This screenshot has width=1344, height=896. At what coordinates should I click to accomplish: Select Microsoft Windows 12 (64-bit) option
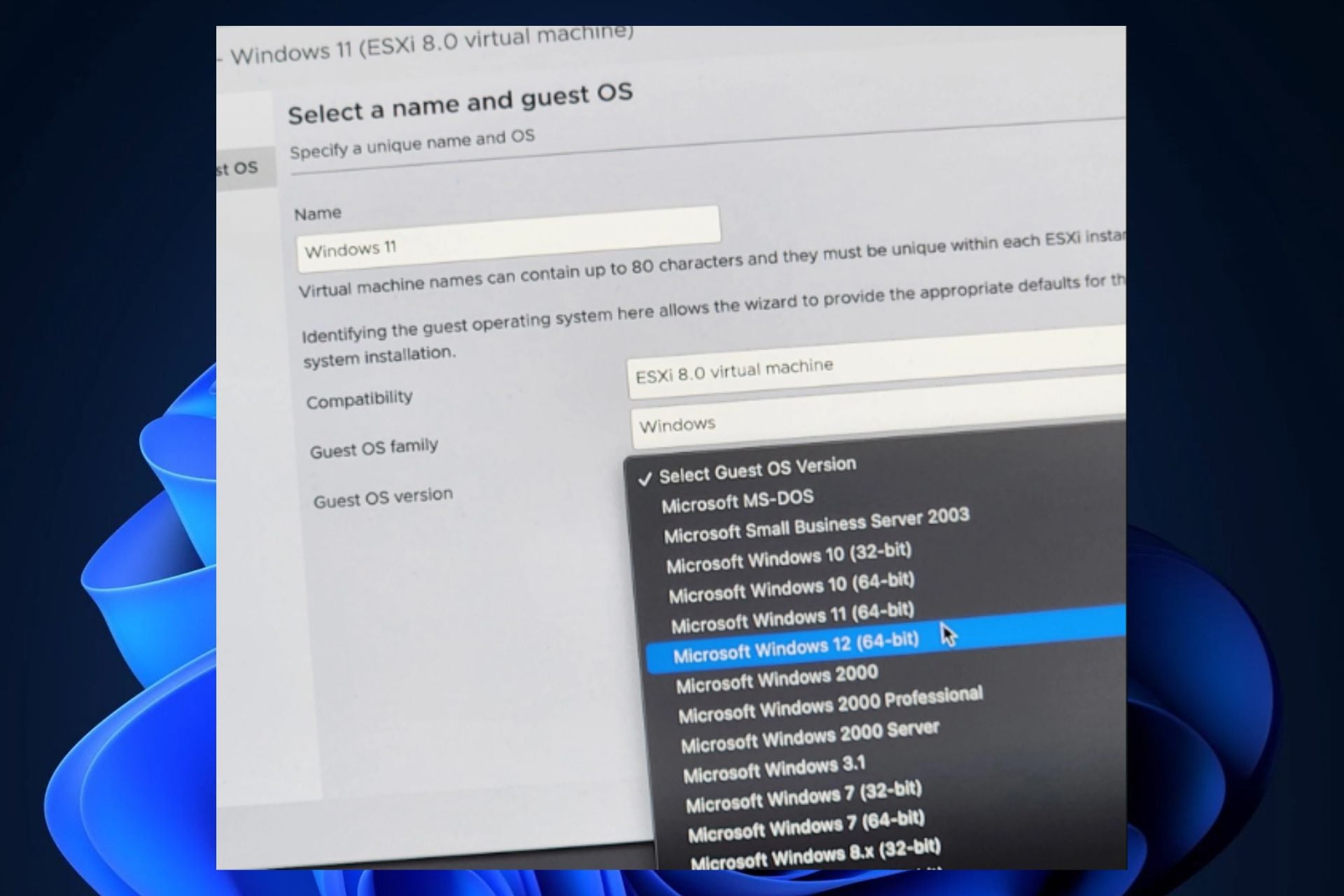795,647
